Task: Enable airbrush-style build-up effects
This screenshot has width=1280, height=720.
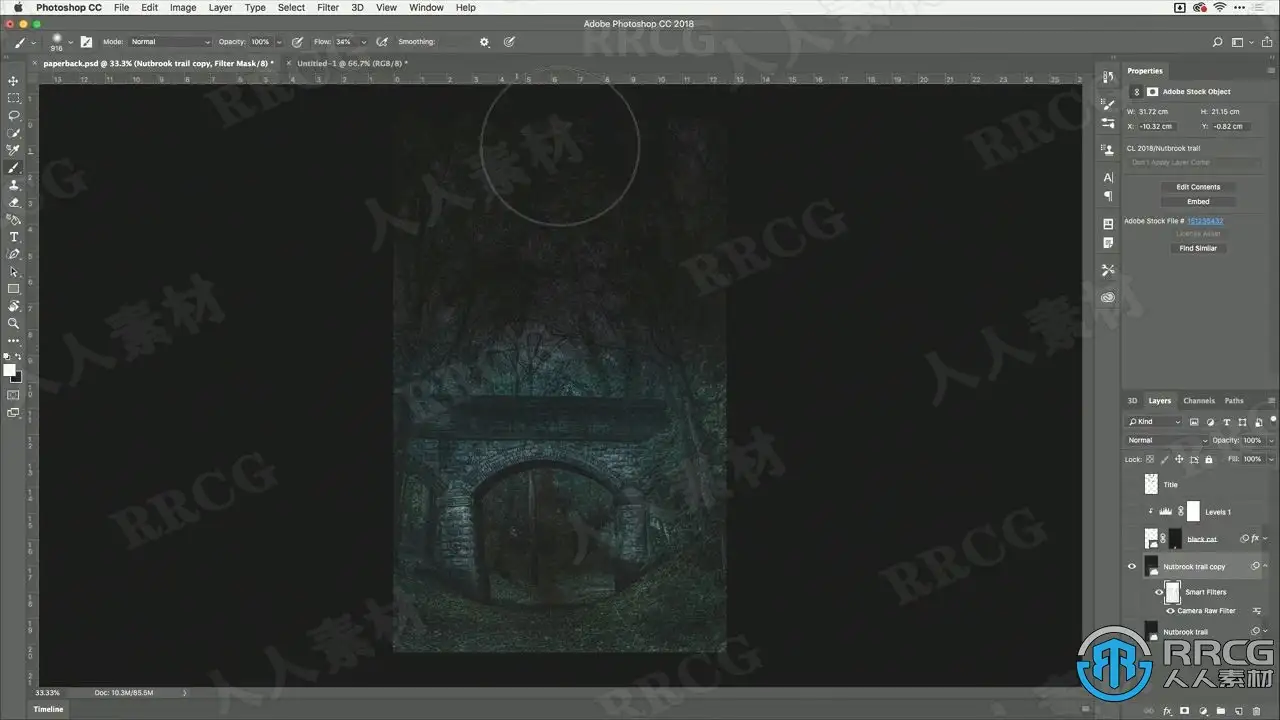Action: click(381, 42)
